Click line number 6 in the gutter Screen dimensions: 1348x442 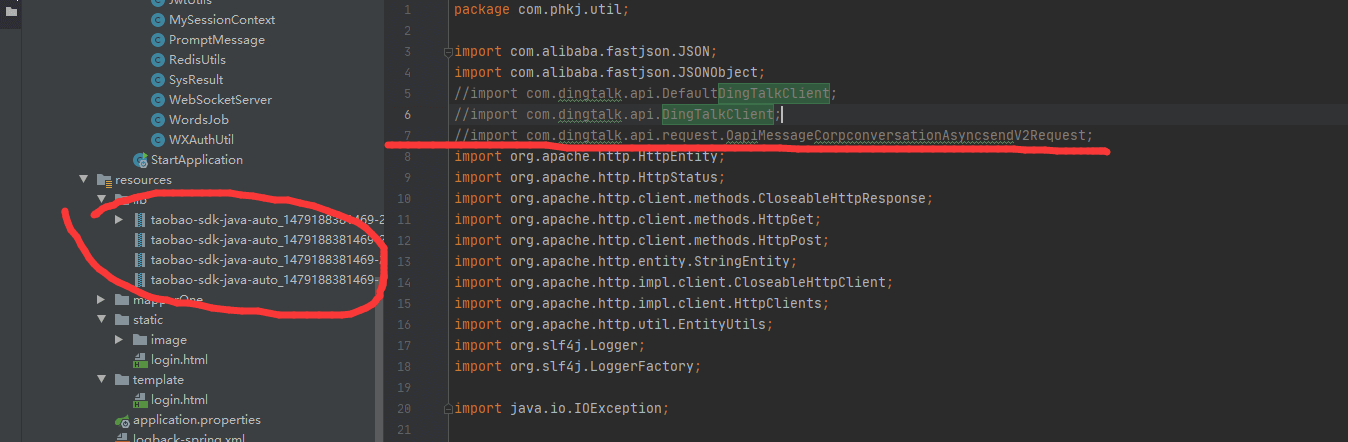click(407, 114)
